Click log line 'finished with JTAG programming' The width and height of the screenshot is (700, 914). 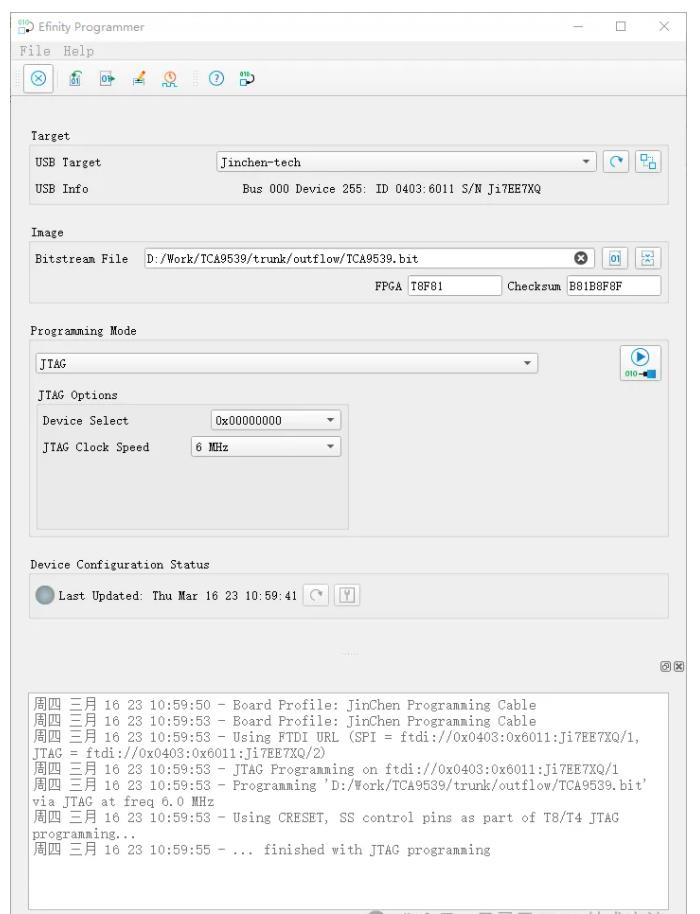[262, 849]
